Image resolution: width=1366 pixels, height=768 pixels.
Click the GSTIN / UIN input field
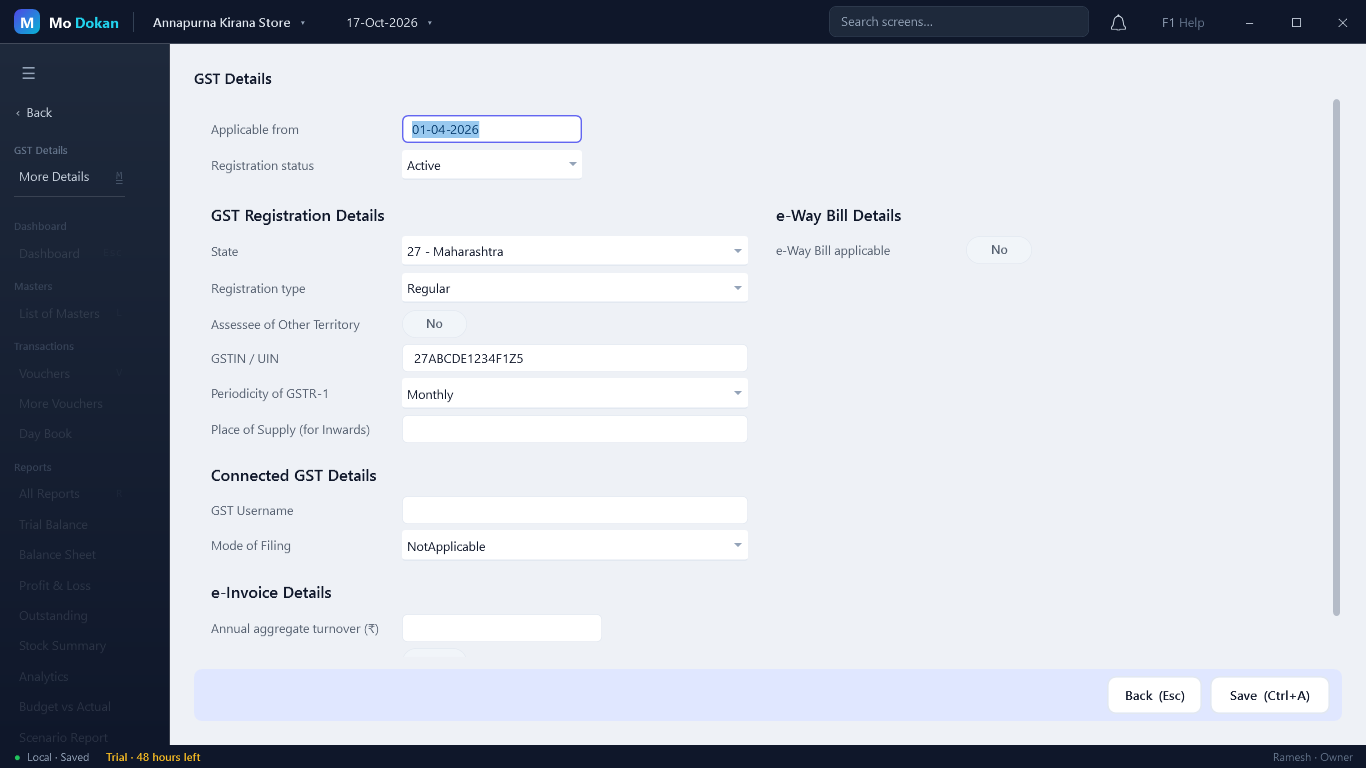[x=575, y=358]
